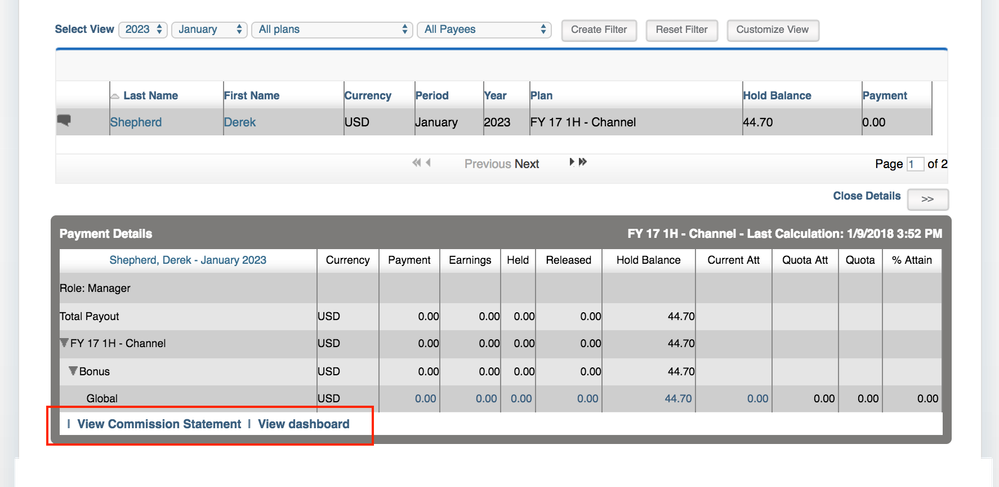Collapse the Bonus tree row
This screenshot has height=487, width=999.
[73, 370]
